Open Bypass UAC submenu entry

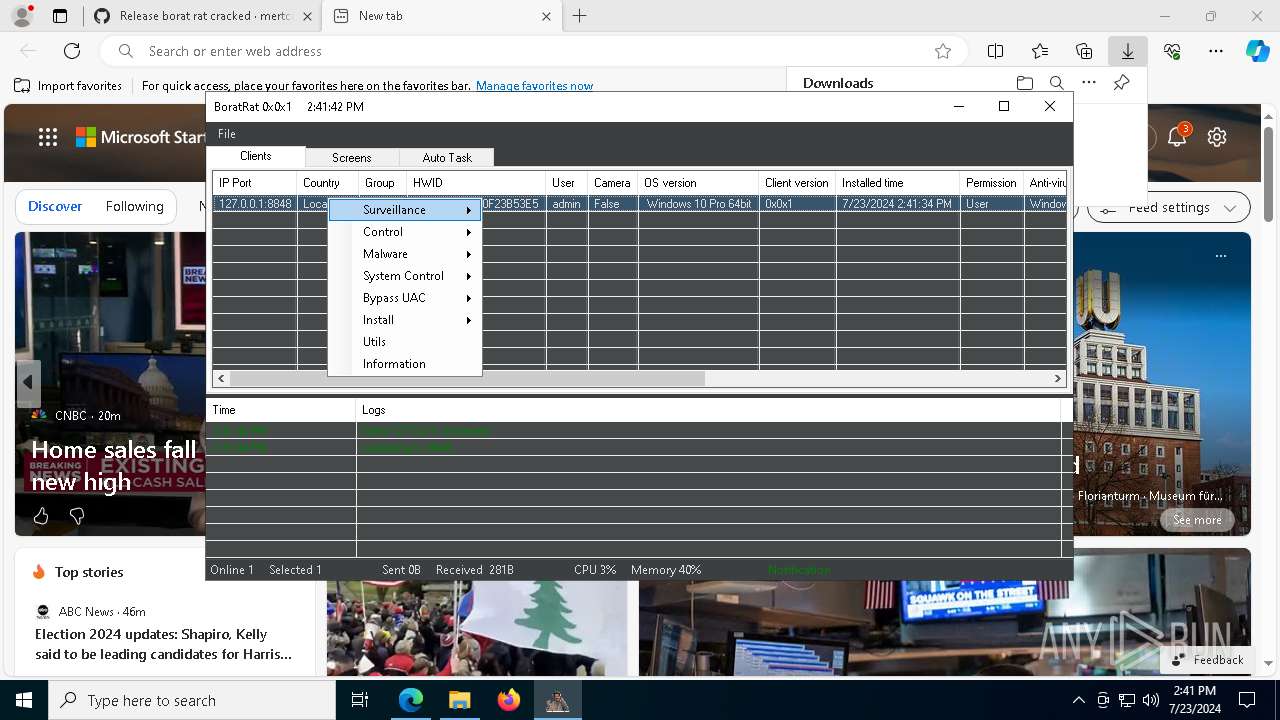point(405,298)
